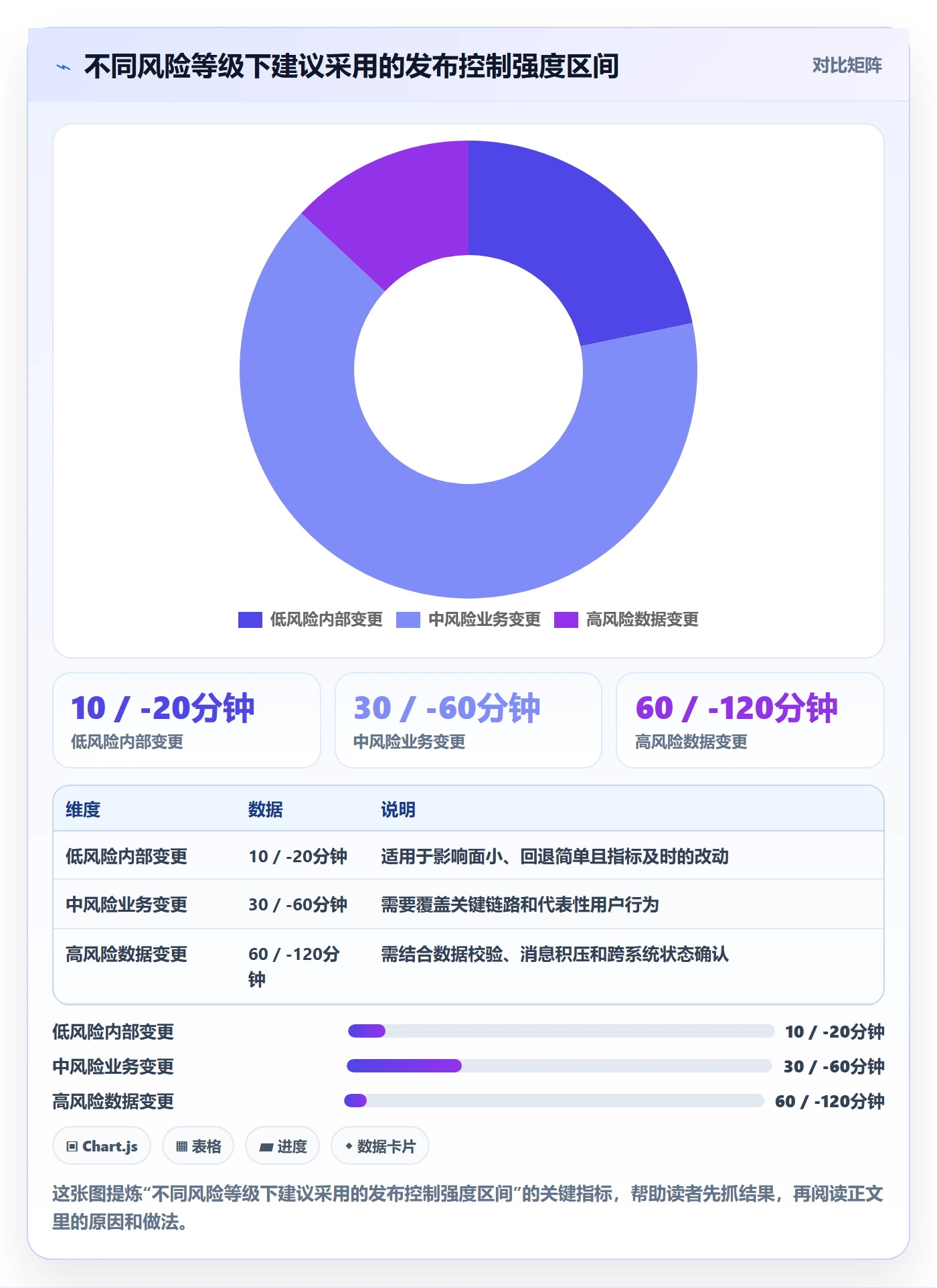
Task: Click the progress bar for 低风险内部变更
Action: [561, 1031]
